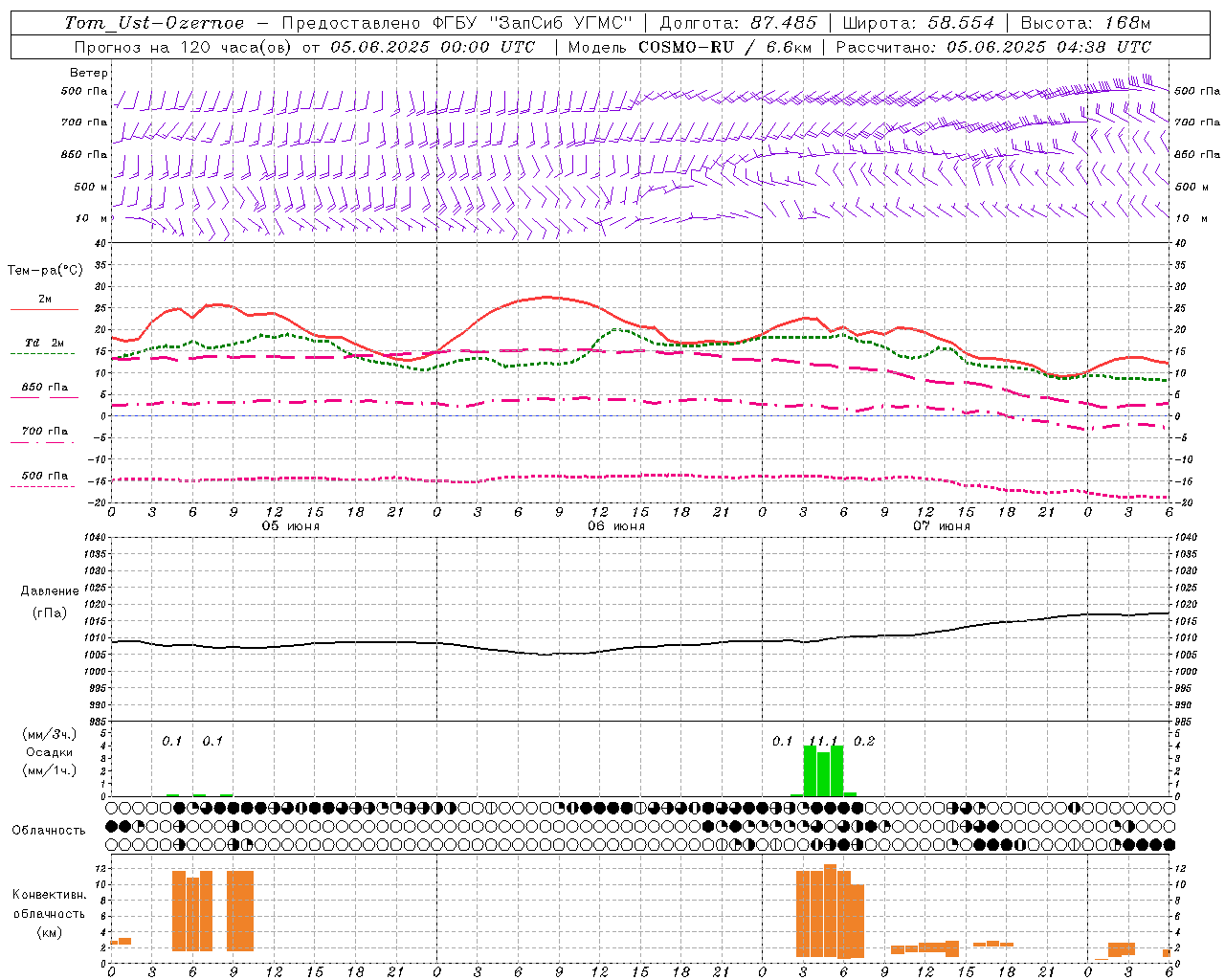Click the solid red line sample under 2м

click(x=44, y=309)
